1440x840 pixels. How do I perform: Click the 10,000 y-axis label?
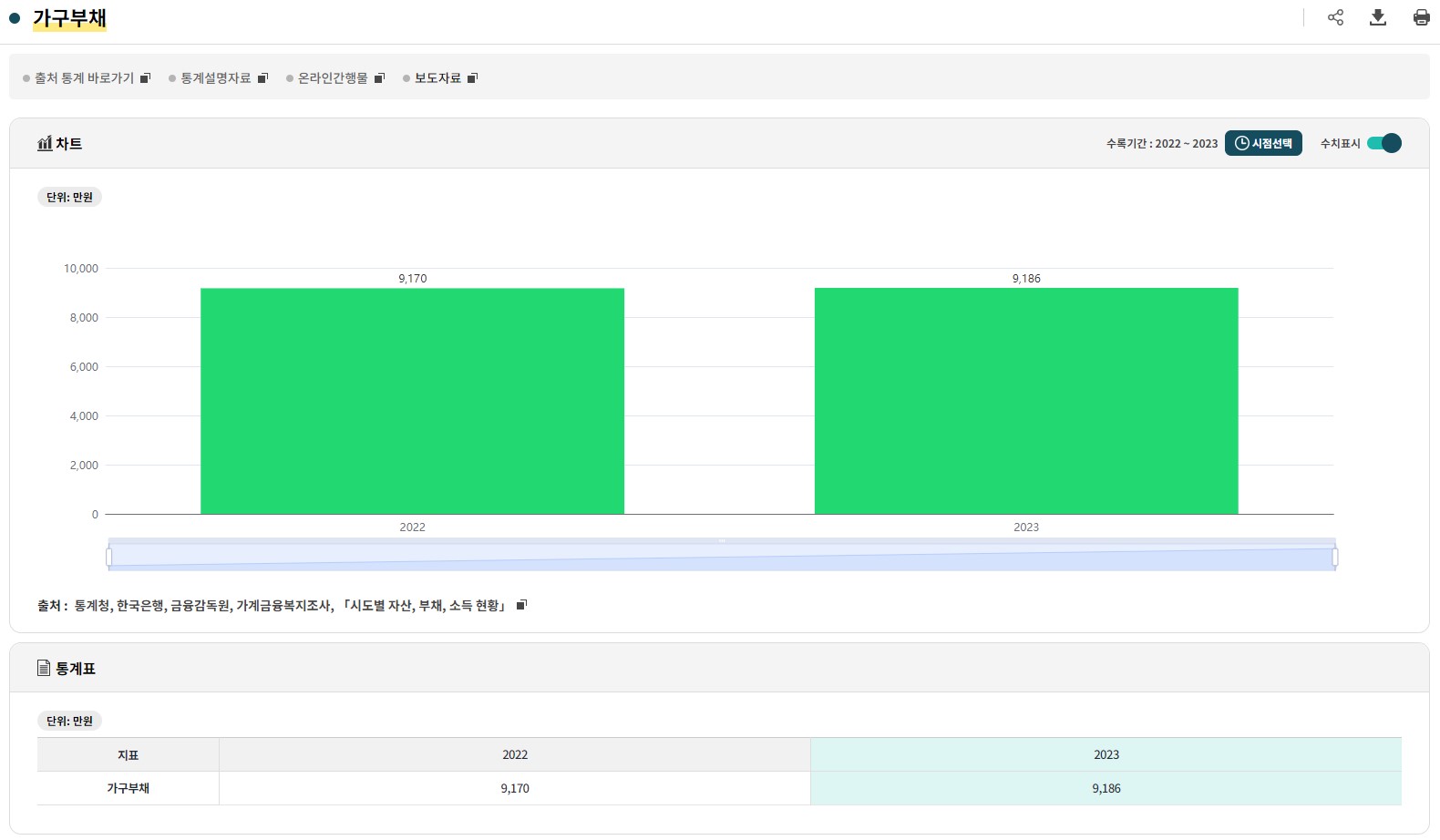81,269
